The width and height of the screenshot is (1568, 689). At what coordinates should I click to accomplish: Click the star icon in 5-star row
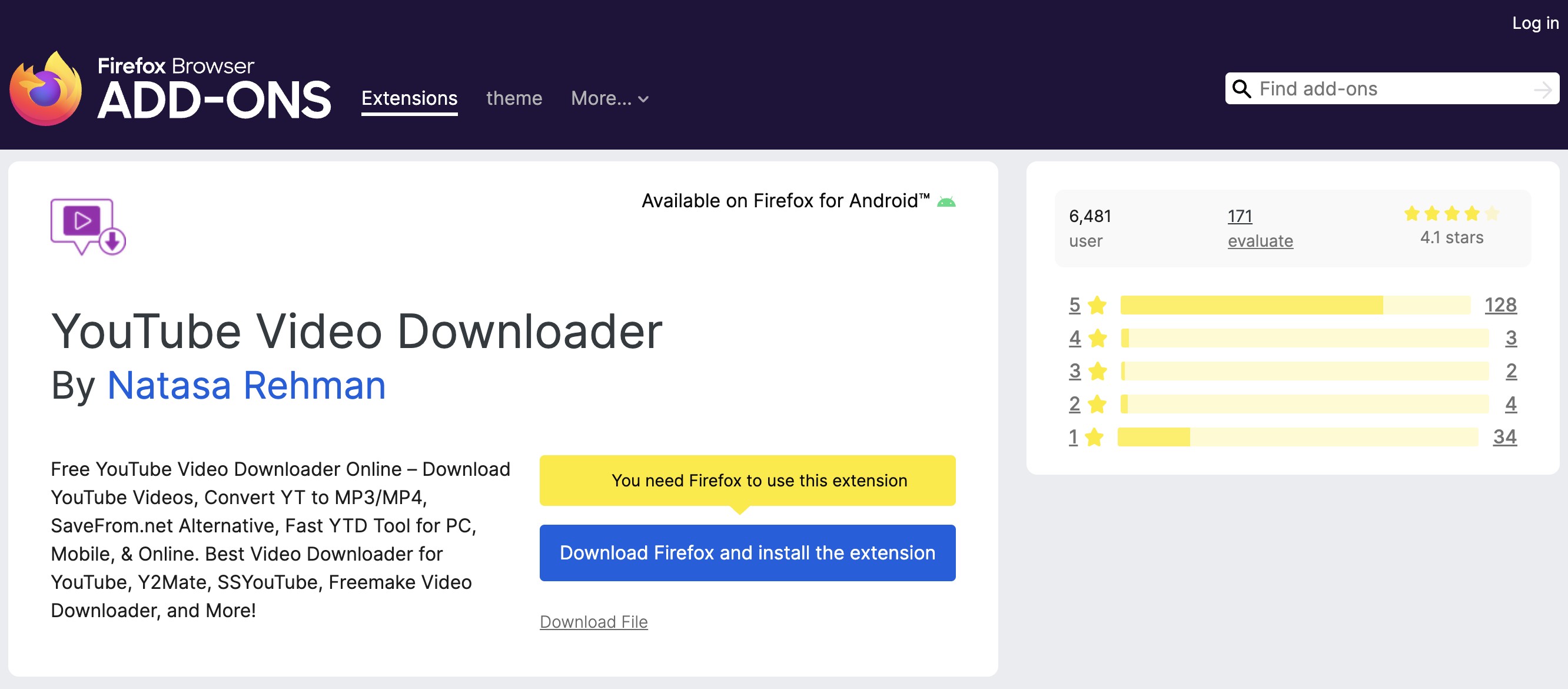1097,304
